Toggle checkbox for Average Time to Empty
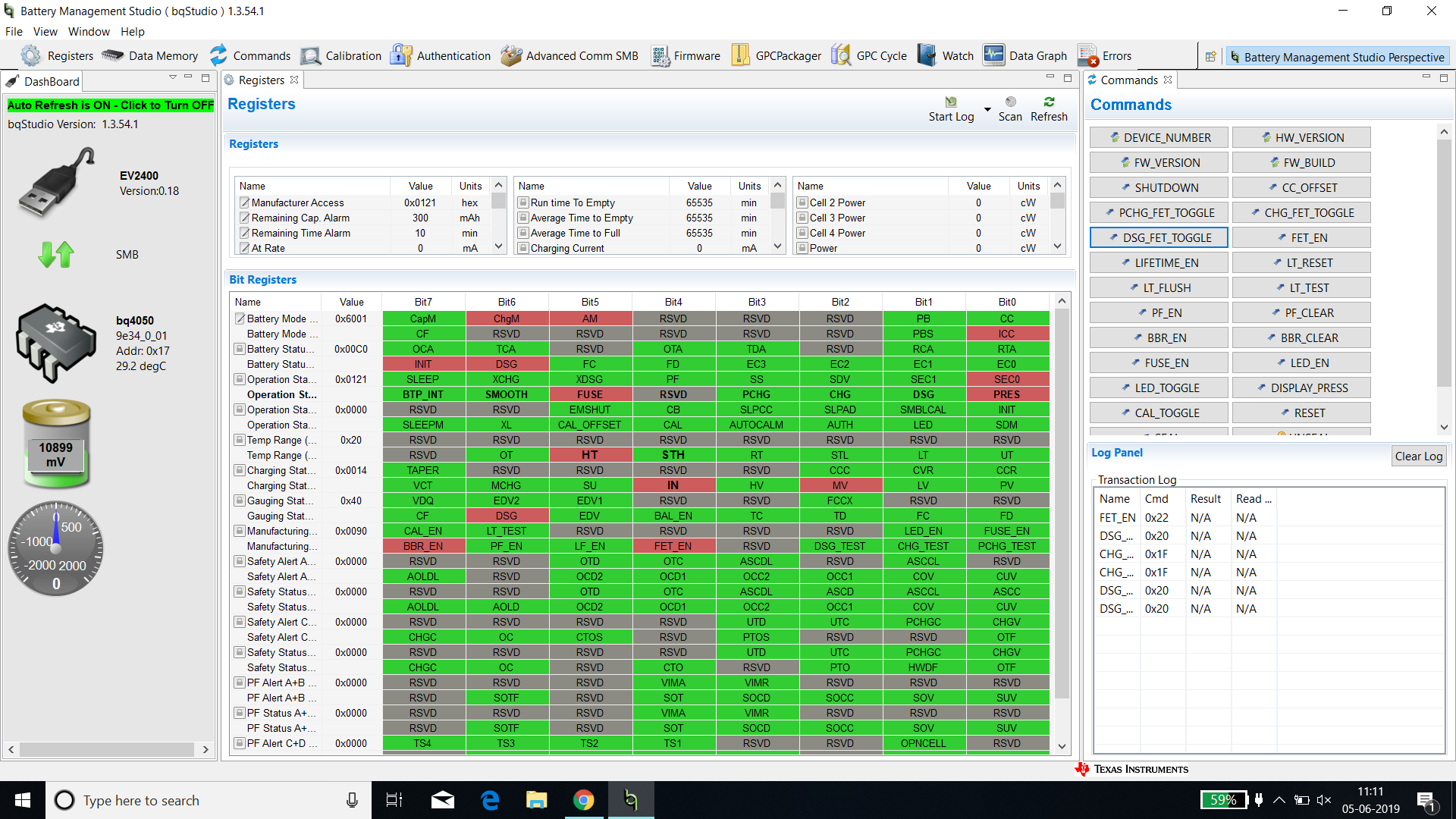The height and width of the screenshot is (819, 1456). tap(523, 218)
